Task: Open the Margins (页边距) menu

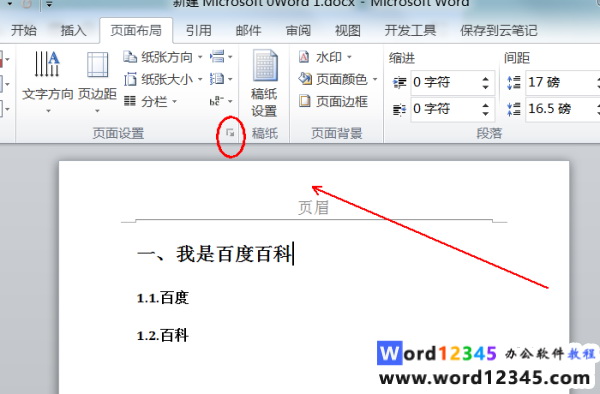Action: pyautogui.click(x=97, y=81)
